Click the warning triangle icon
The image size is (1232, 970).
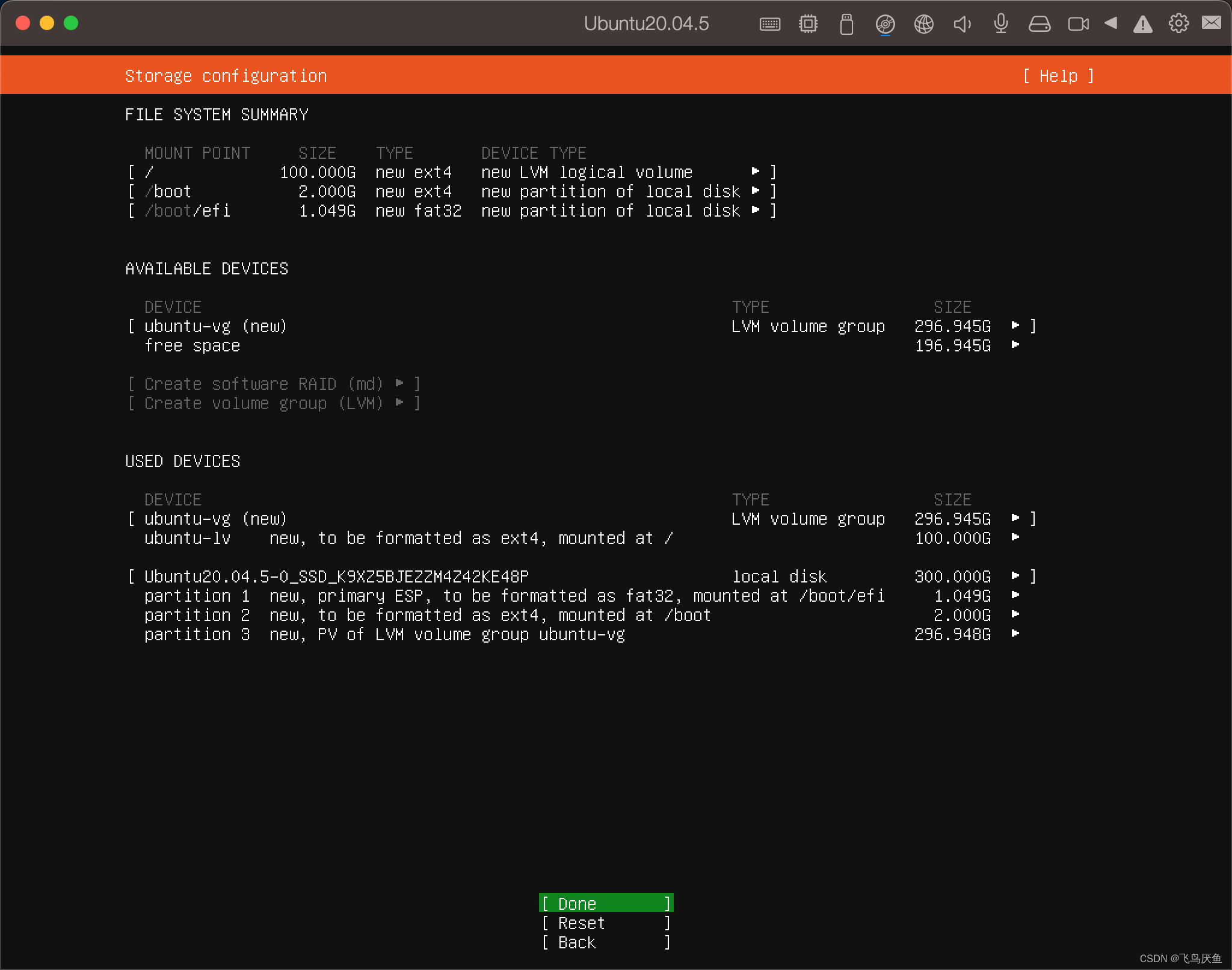tap(1142, 24)
